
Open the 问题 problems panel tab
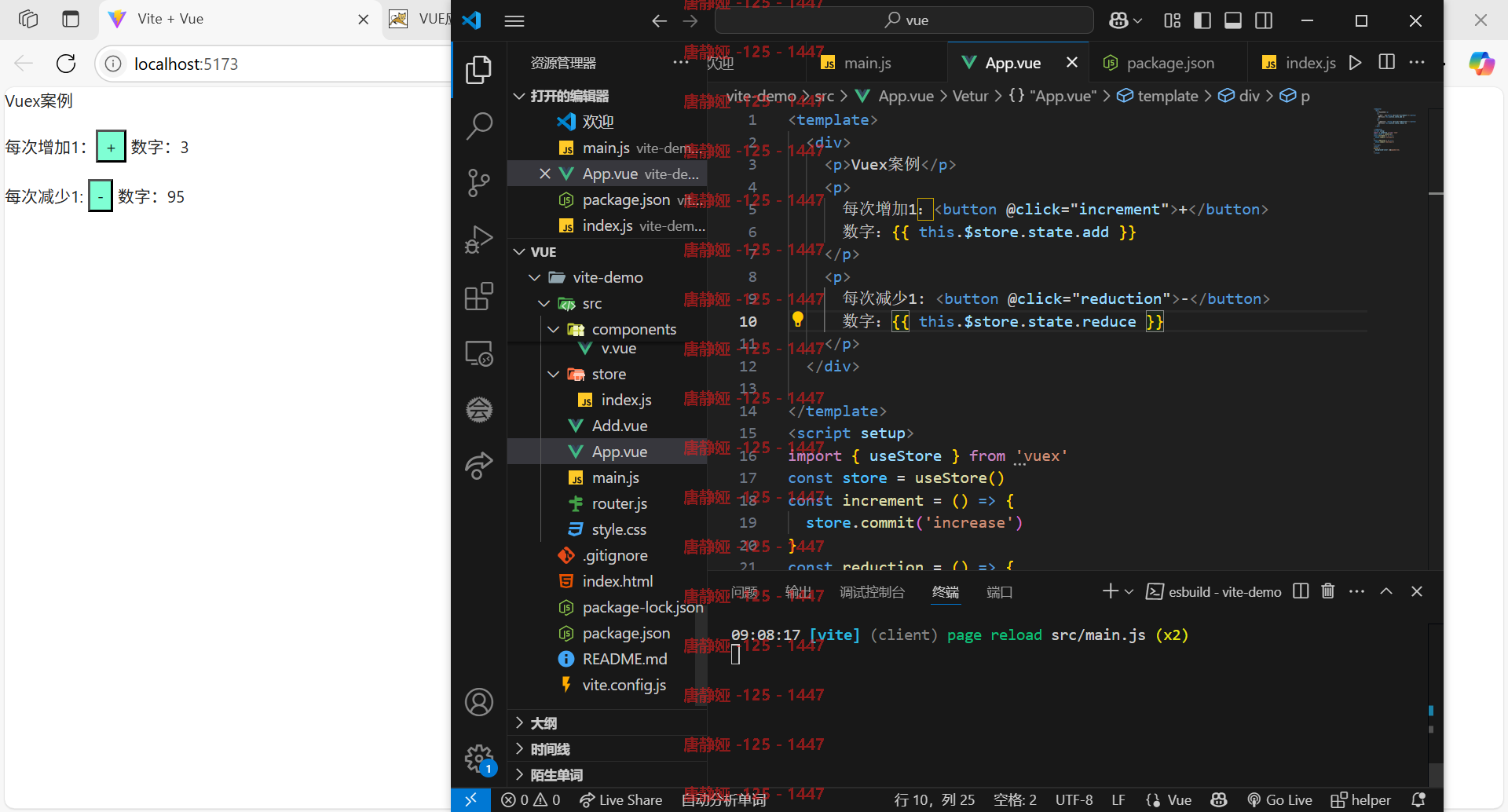tap(745, 592)
